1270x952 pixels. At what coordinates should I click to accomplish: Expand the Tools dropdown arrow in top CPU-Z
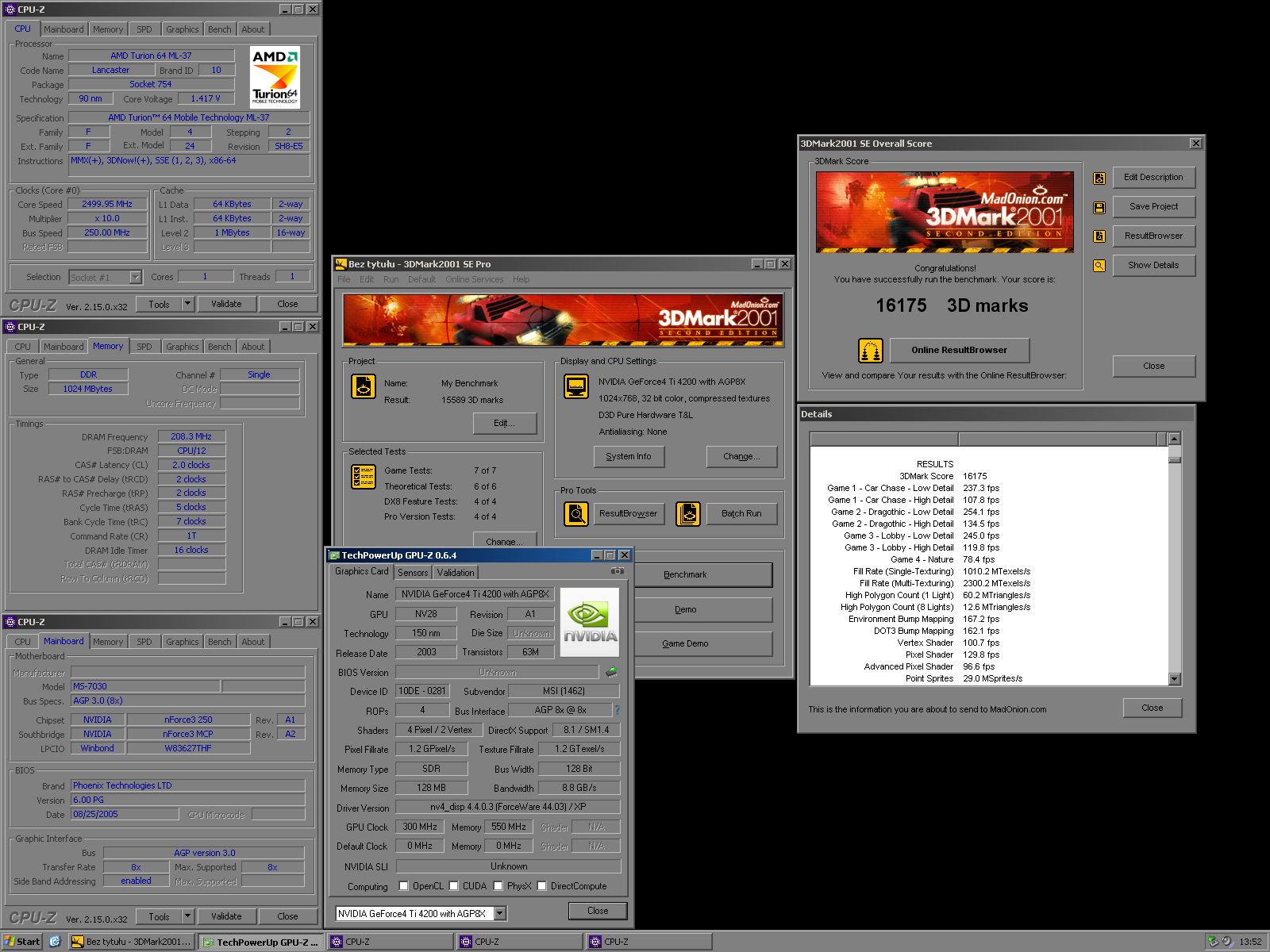pyautogui.click(x=187, y=304)
